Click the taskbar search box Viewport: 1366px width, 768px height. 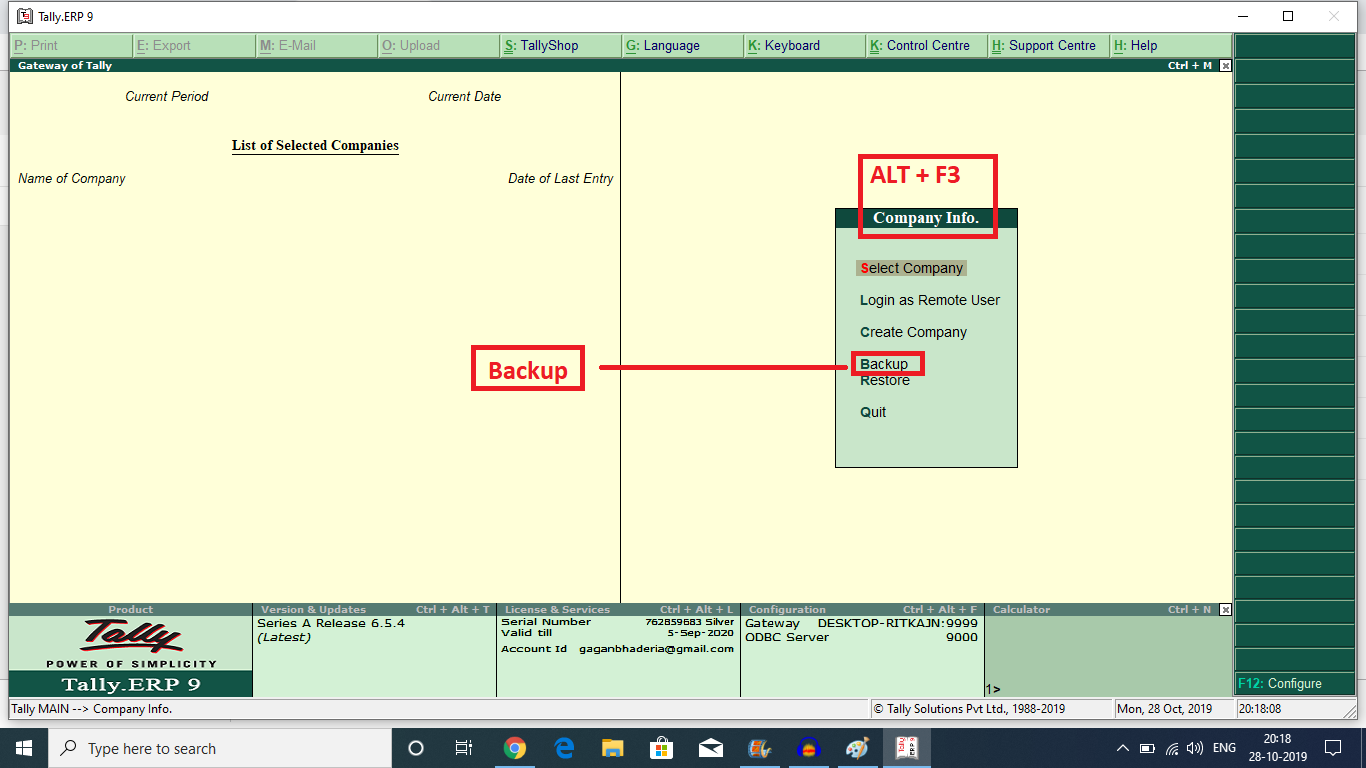pyautogui.click(x=200, y=748)
